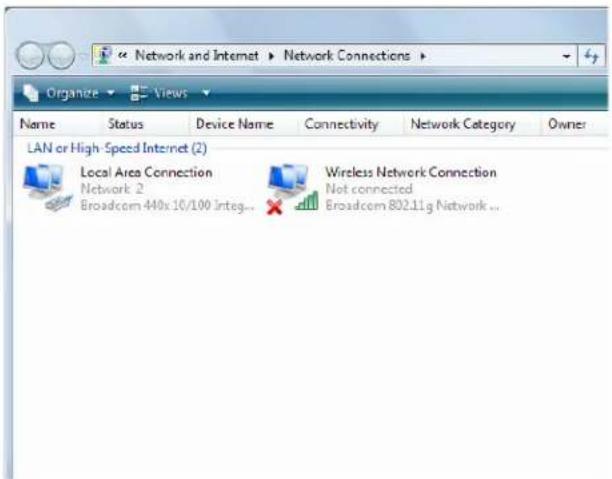The height and width of the screenshot is (479, 612).
Task: Collapse the LAN or High-Speed Internet group
Action: (117, 148)
